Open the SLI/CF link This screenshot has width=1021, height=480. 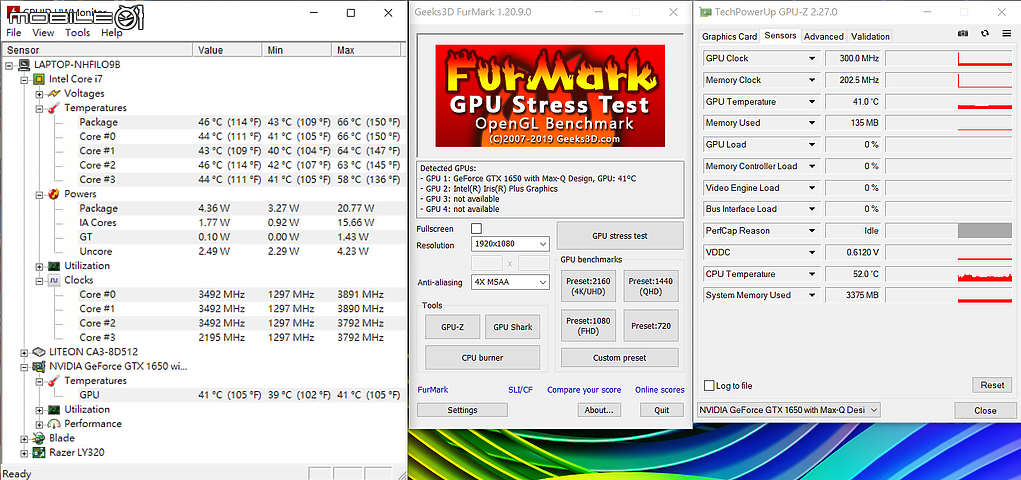pyautogui.click(x=520, y=389)
